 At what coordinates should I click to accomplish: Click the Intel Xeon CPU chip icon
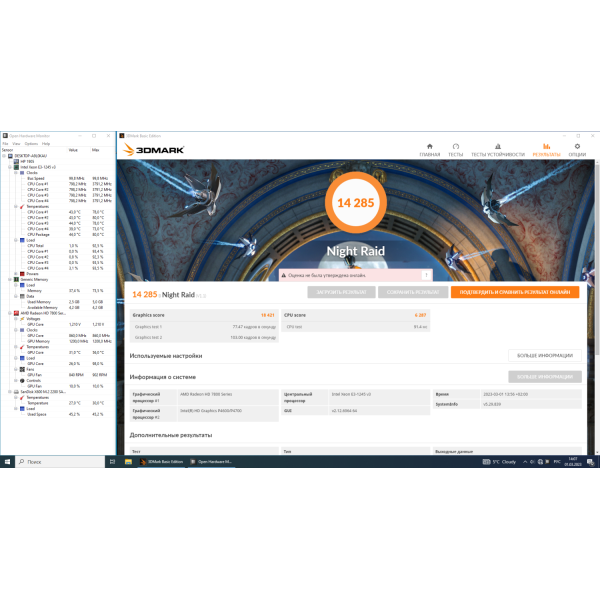click(16, 167)
